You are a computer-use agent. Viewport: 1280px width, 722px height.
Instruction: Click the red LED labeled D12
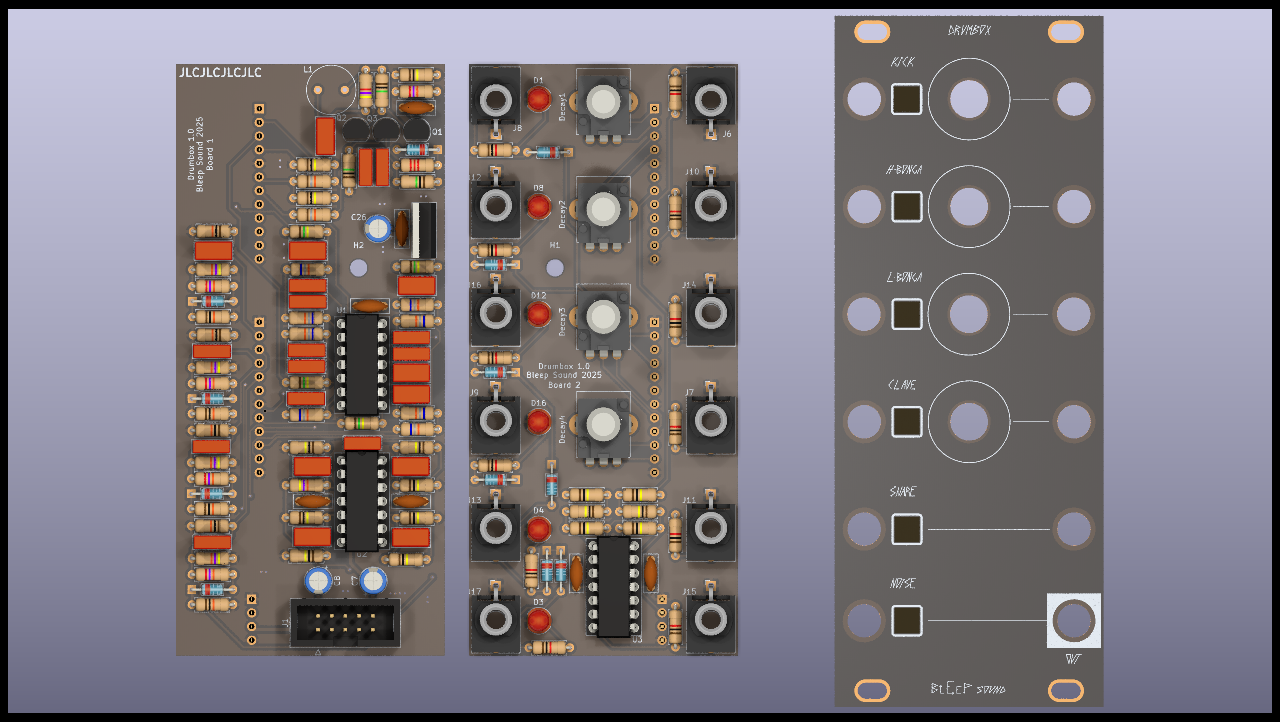click(x=538, y=314)
